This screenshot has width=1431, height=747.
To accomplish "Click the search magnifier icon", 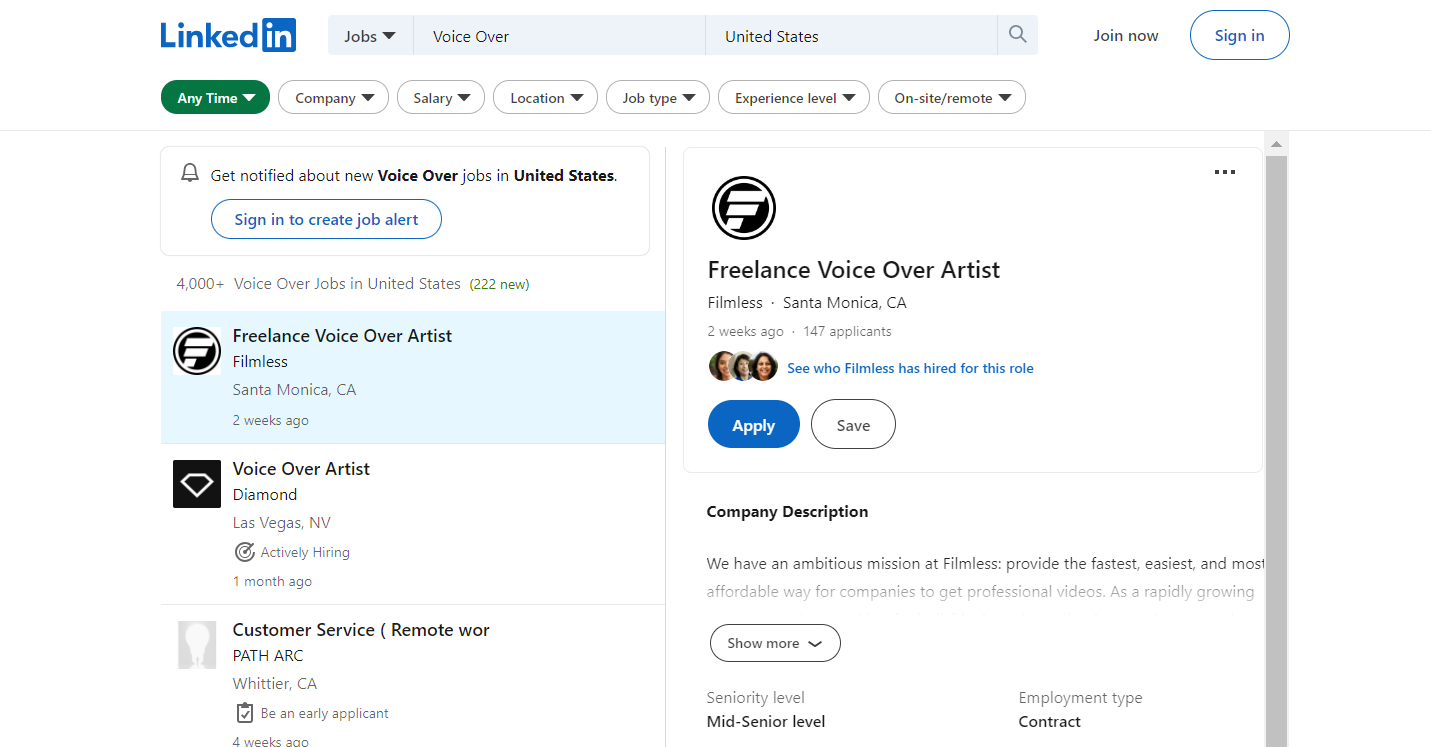I will [x=1017, y=35].
